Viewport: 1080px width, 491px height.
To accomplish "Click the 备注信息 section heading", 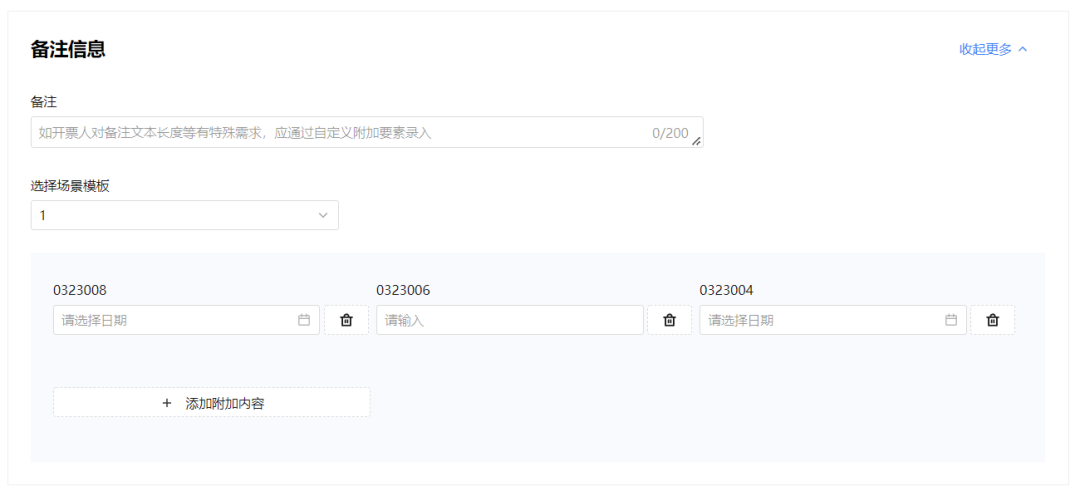I will pyautogui.click(x=68, y=49).
